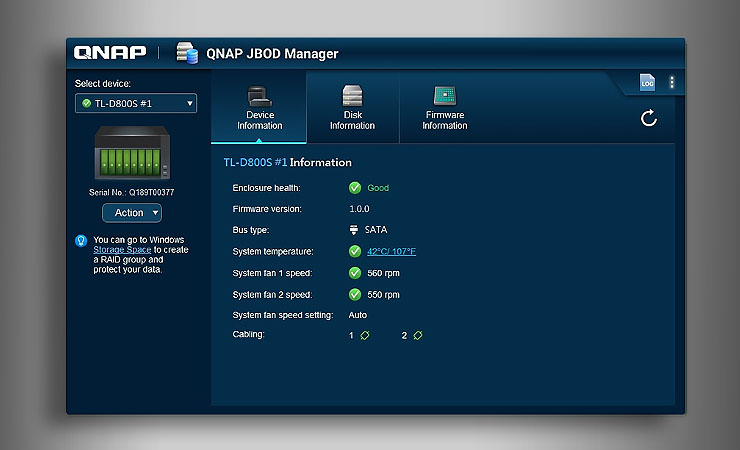The height and width of the screenshot is (450, 740).
Task: Open the LOG viewer icon
Action: click(647, 83)
